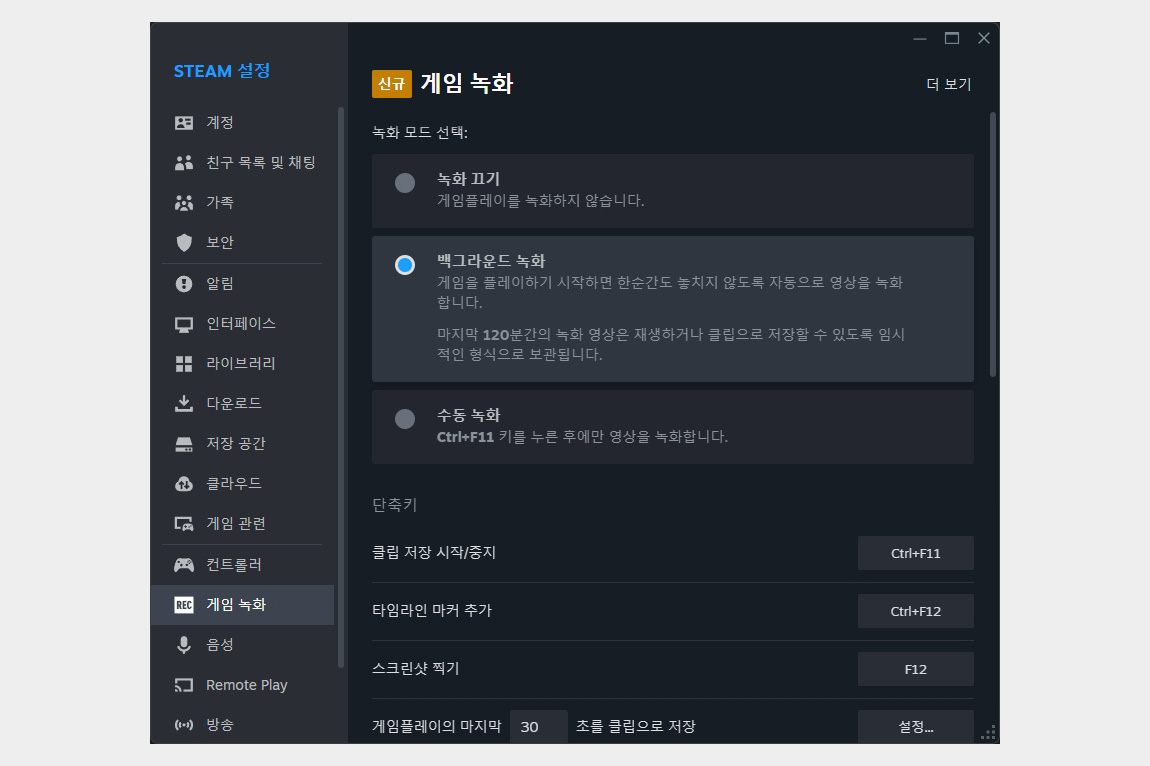Select the 녹화 끄기 radio option

tap(405, 183)
